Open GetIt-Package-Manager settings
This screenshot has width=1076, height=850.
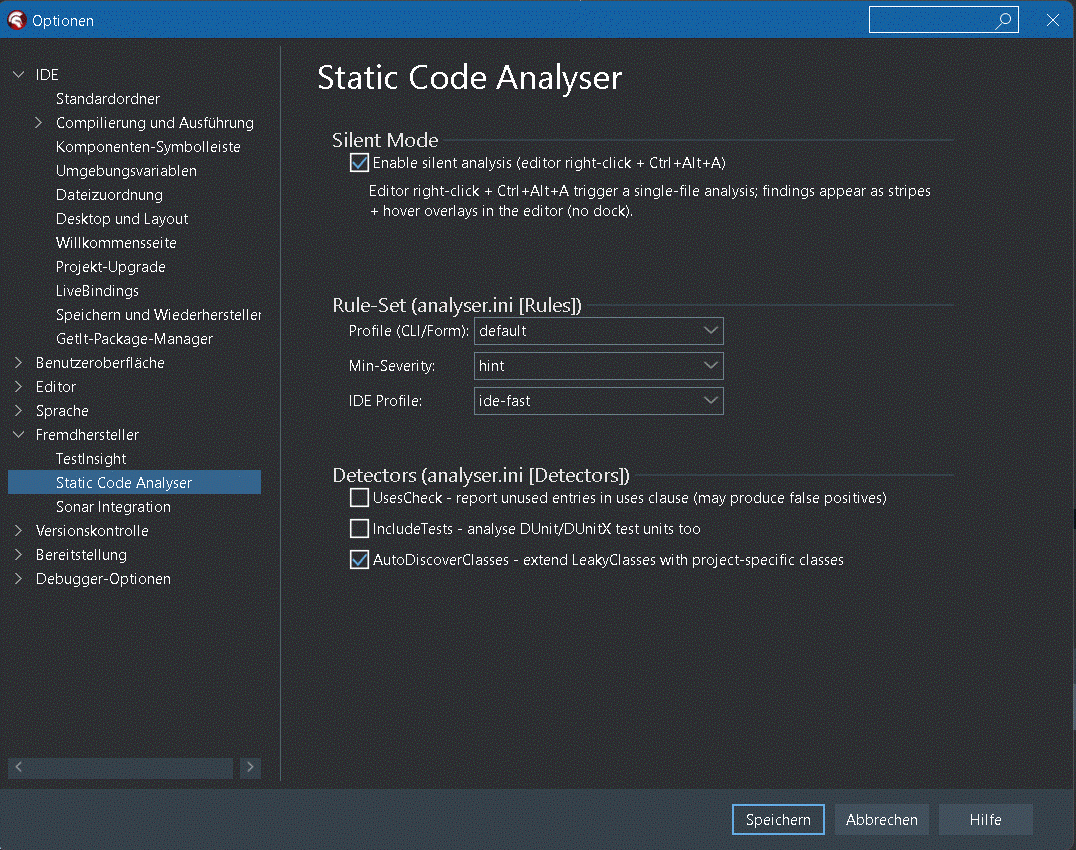(x=134, y=339)
